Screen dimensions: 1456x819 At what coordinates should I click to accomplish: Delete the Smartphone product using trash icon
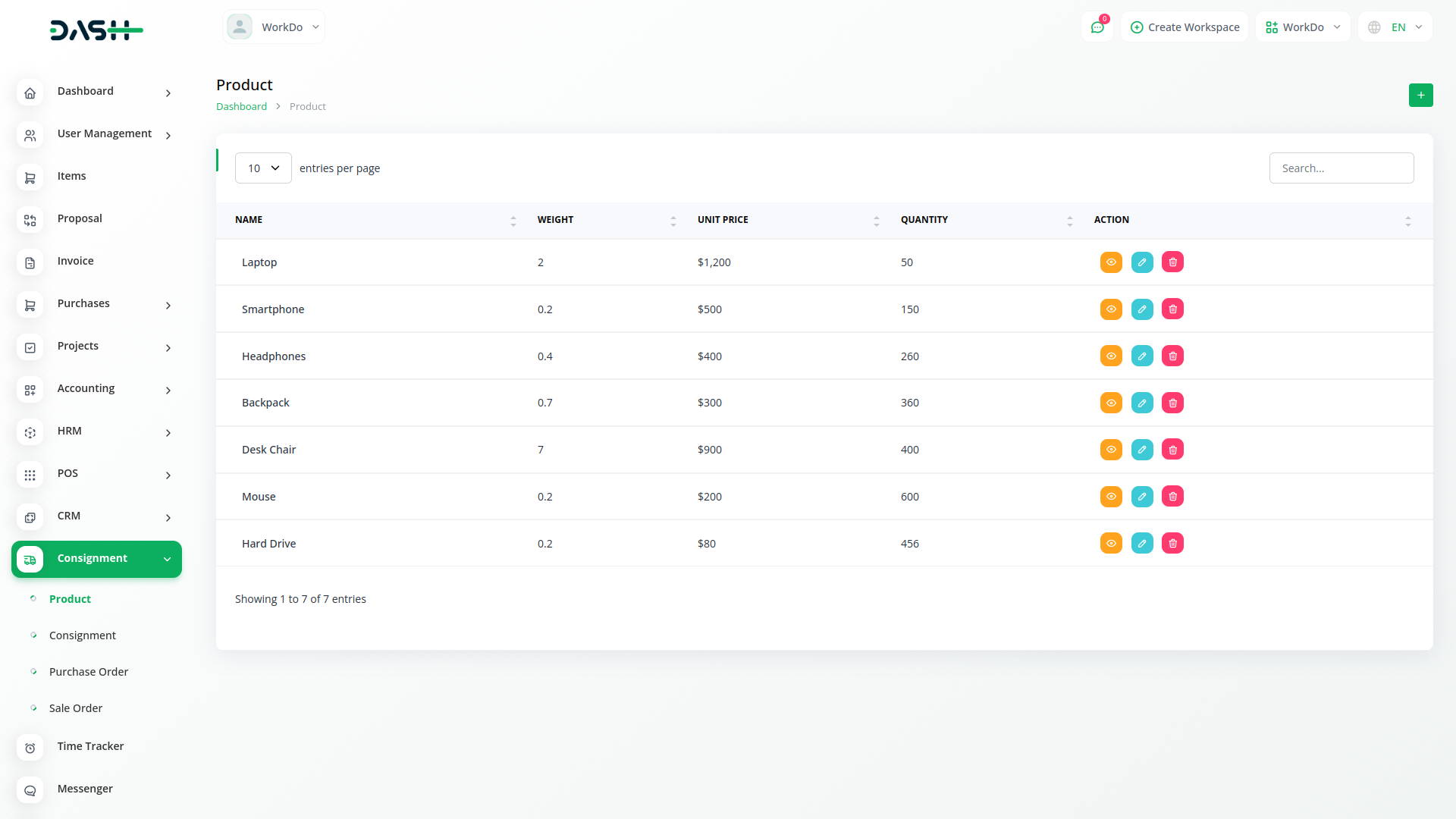[1172, 309]
